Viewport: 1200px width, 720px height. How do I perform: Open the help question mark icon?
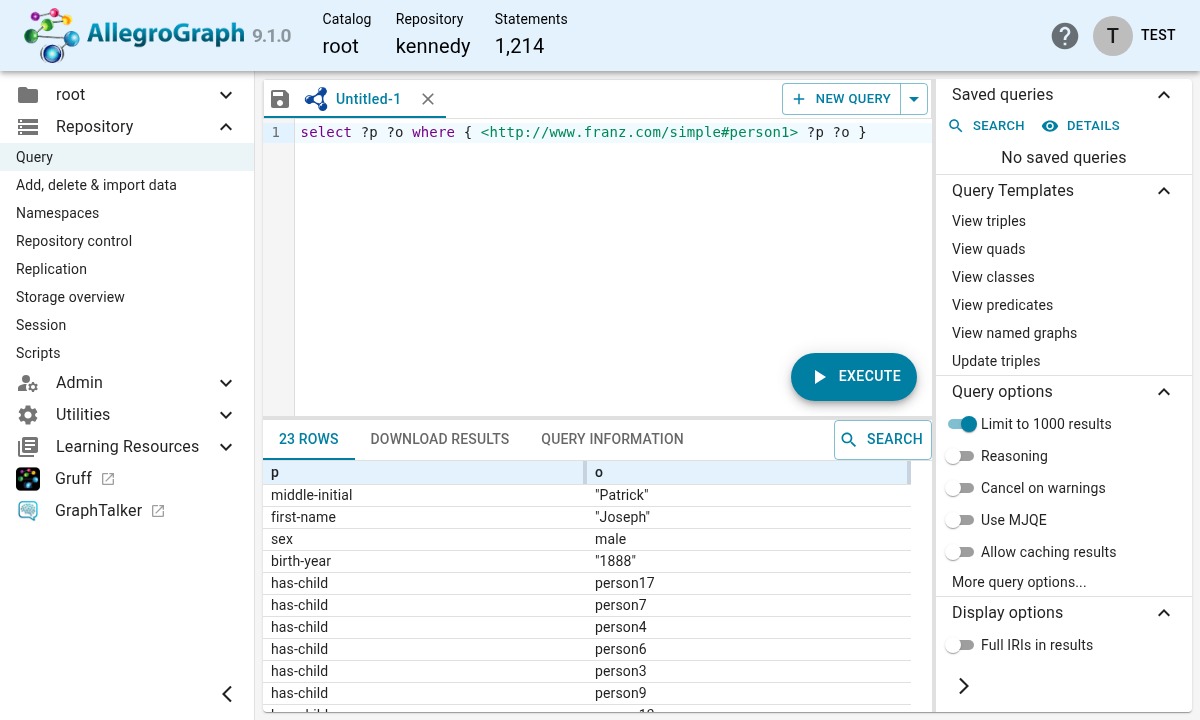[1065, 36]
